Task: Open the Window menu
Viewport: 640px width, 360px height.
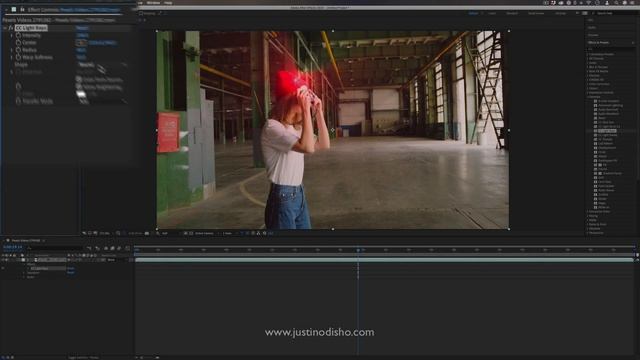Action: pos(153,2)
